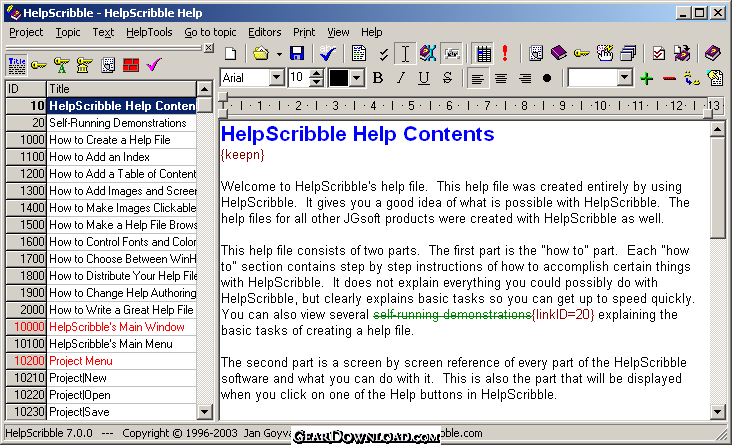Screen dimensions: 732x445
Task: Click the topic list scroll down arrow
Action: pyautogui.click(x=204, y=412)
